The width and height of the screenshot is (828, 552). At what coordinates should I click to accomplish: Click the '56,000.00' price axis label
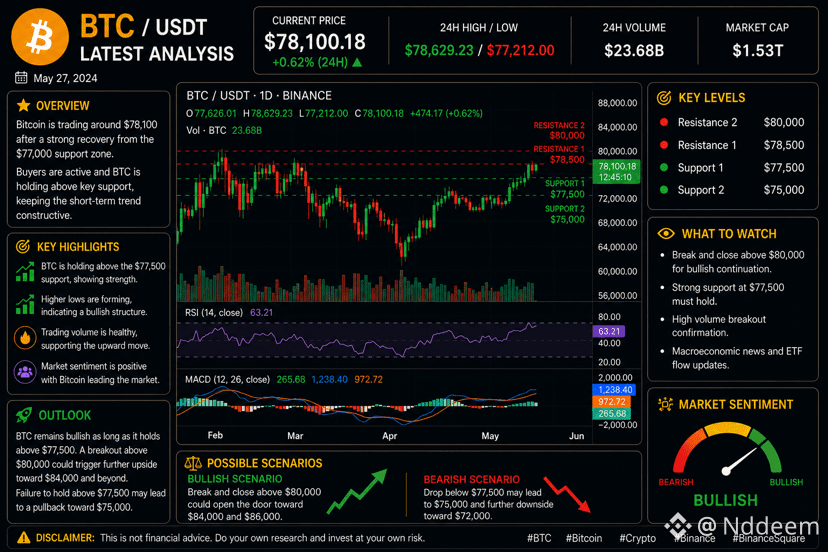point(617,295)
